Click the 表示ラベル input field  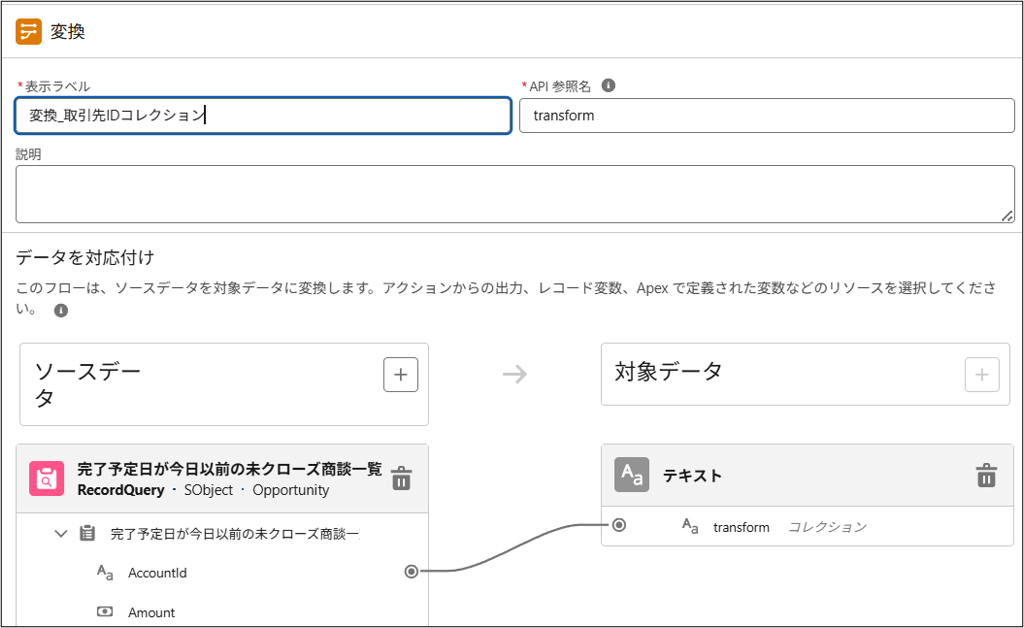tap(263, 116)
